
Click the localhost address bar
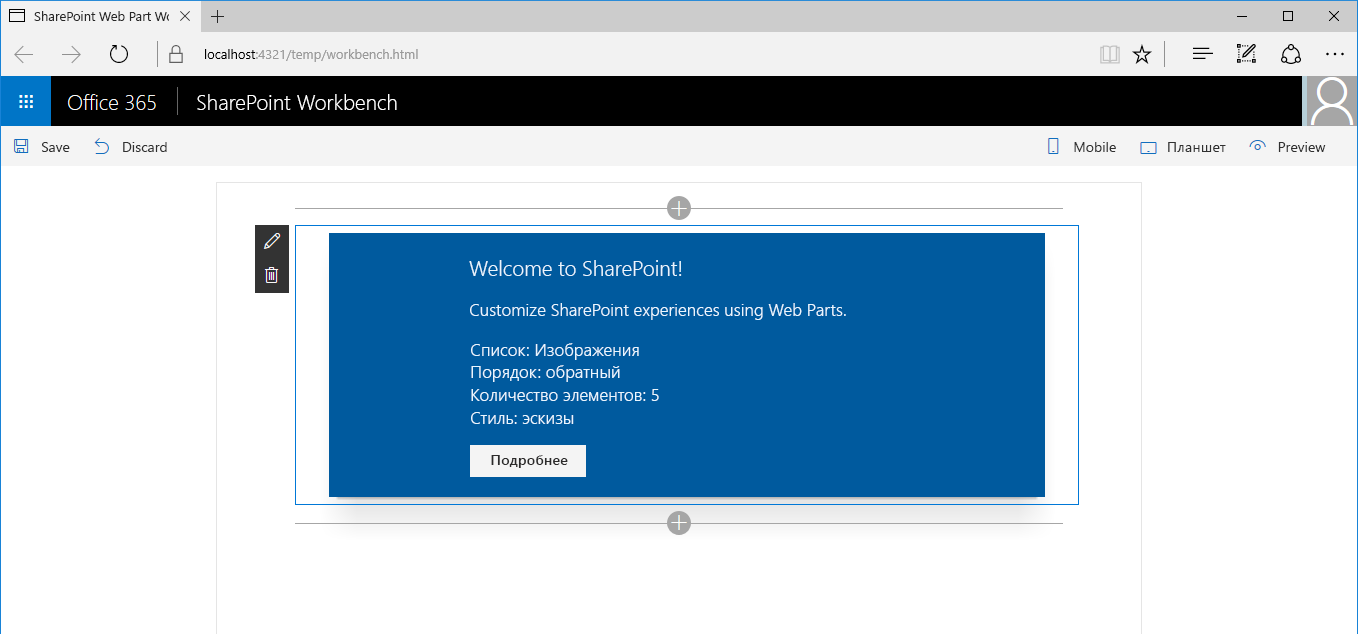pos(620,54)
